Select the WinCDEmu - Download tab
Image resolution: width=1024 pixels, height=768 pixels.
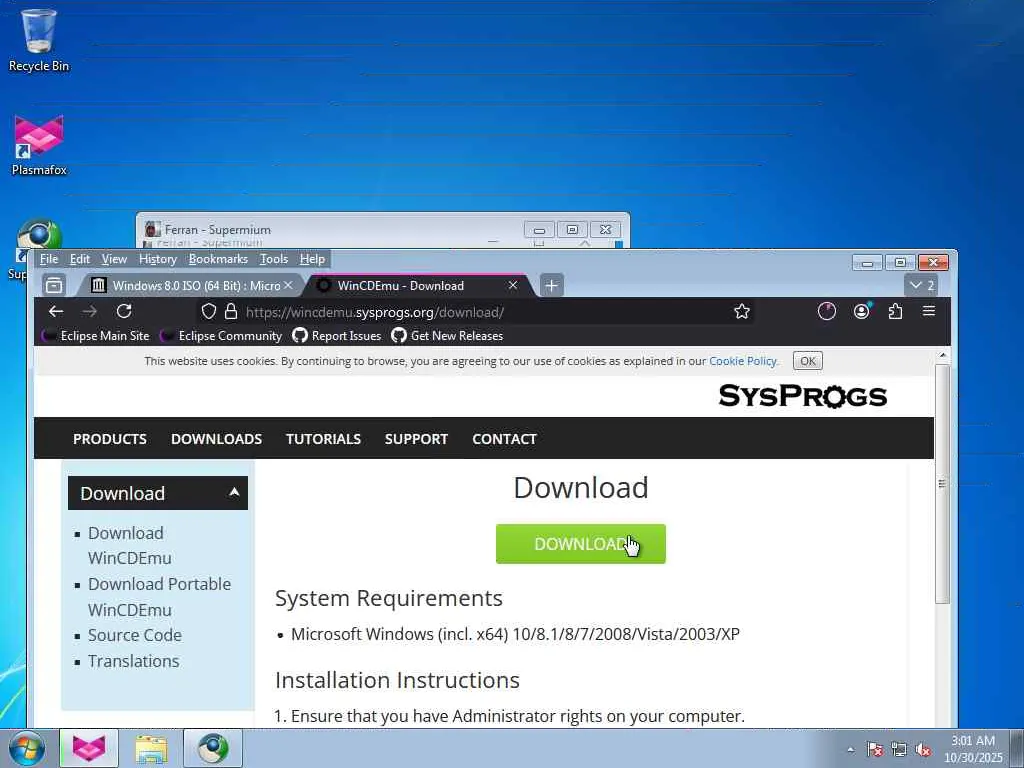click(418, 285)
